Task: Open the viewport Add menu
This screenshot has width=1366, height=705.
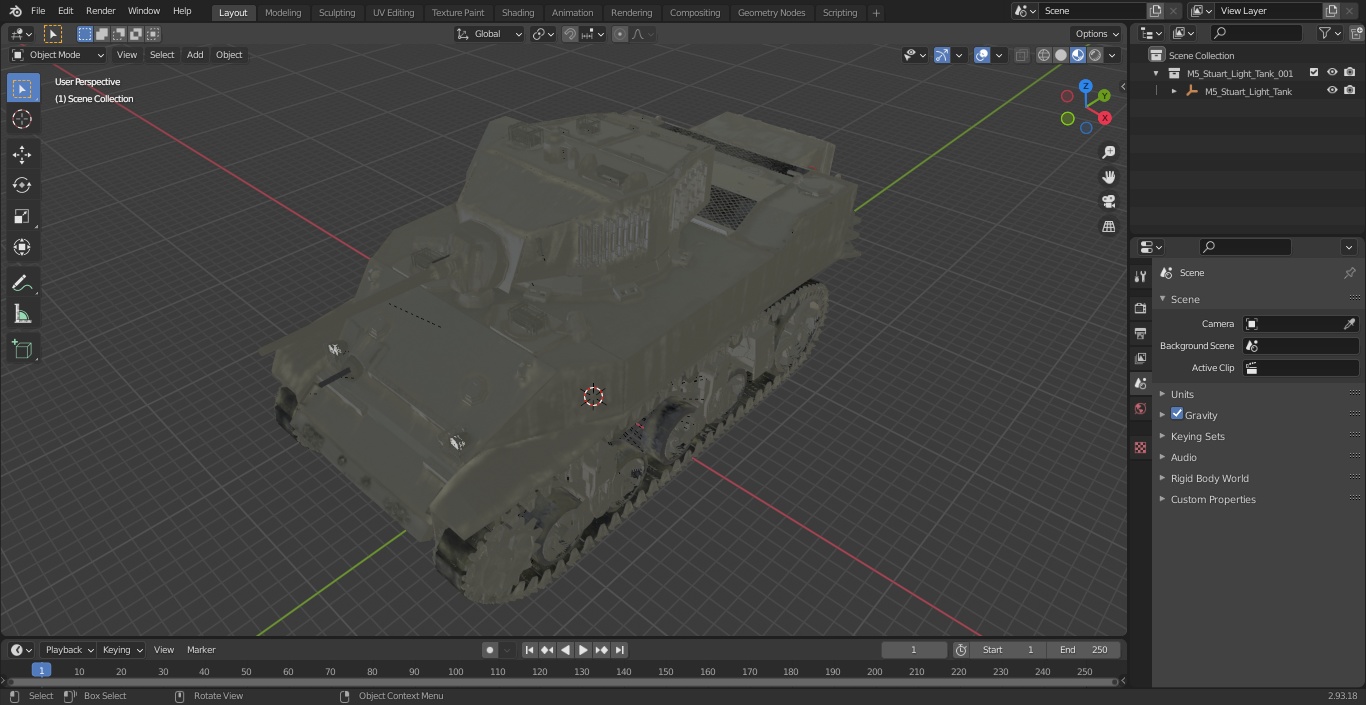Action: tap(195, 55)
